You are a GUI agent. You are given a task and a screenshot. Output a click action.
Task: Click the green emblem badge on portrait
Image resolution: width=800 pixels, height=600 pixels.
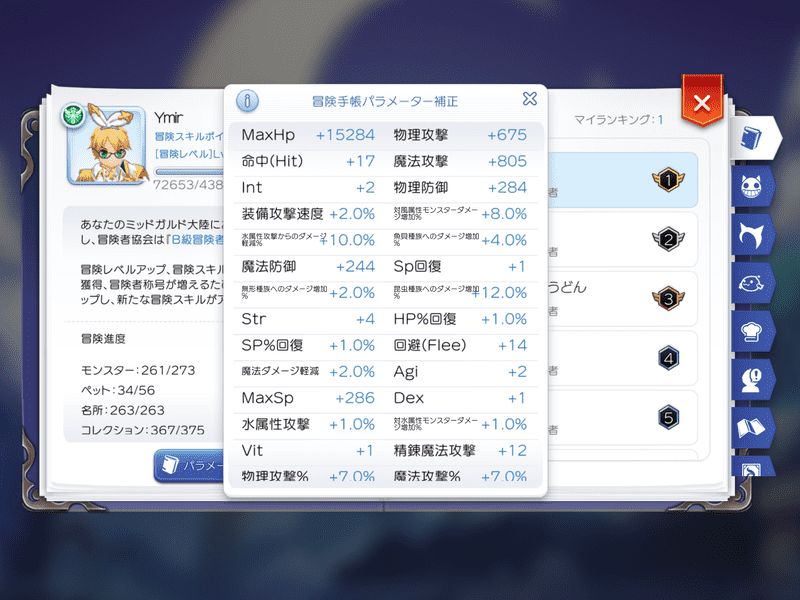(73, 115)
